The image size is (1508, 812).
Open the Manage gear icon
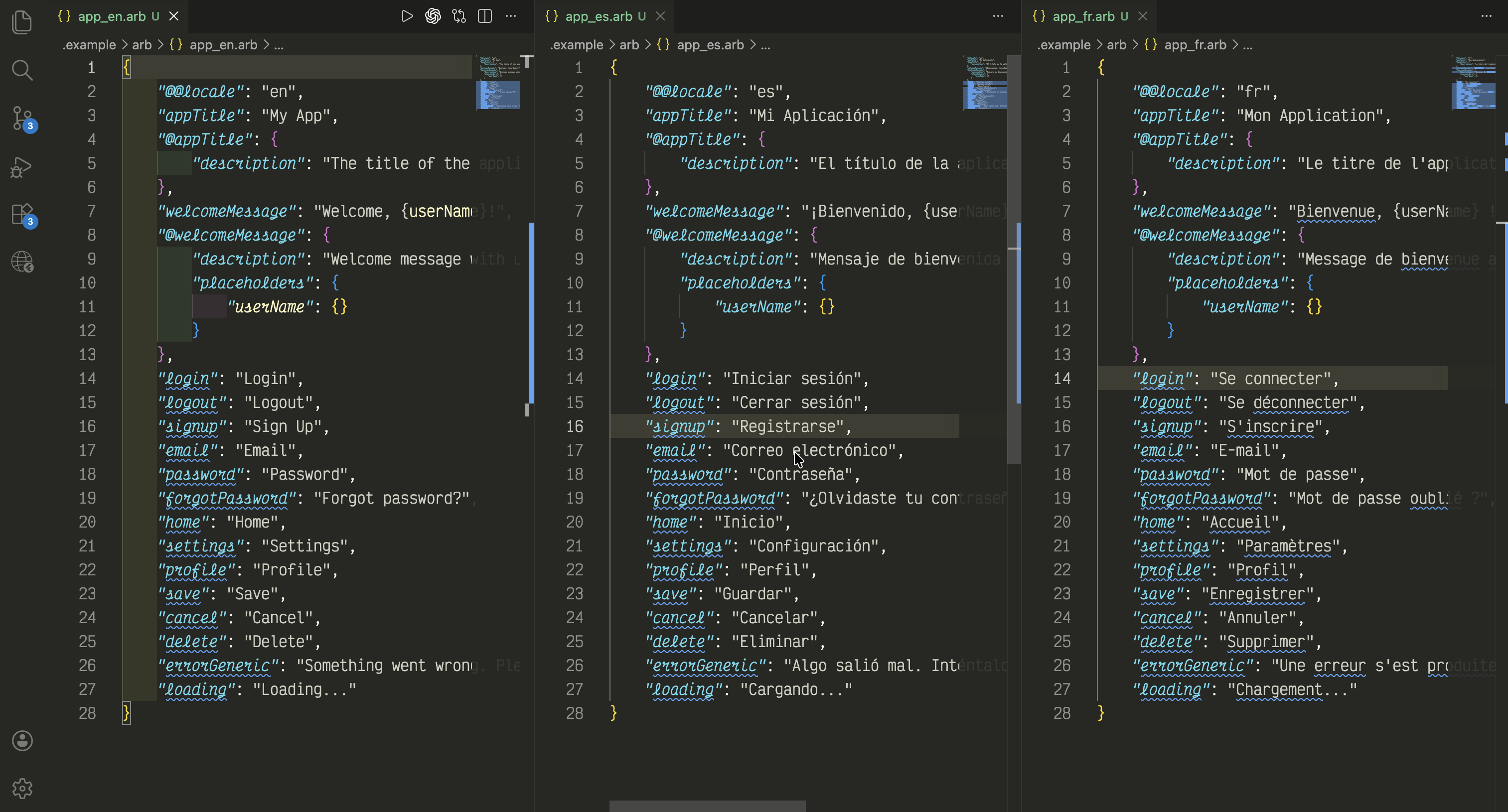coord(22,789)
